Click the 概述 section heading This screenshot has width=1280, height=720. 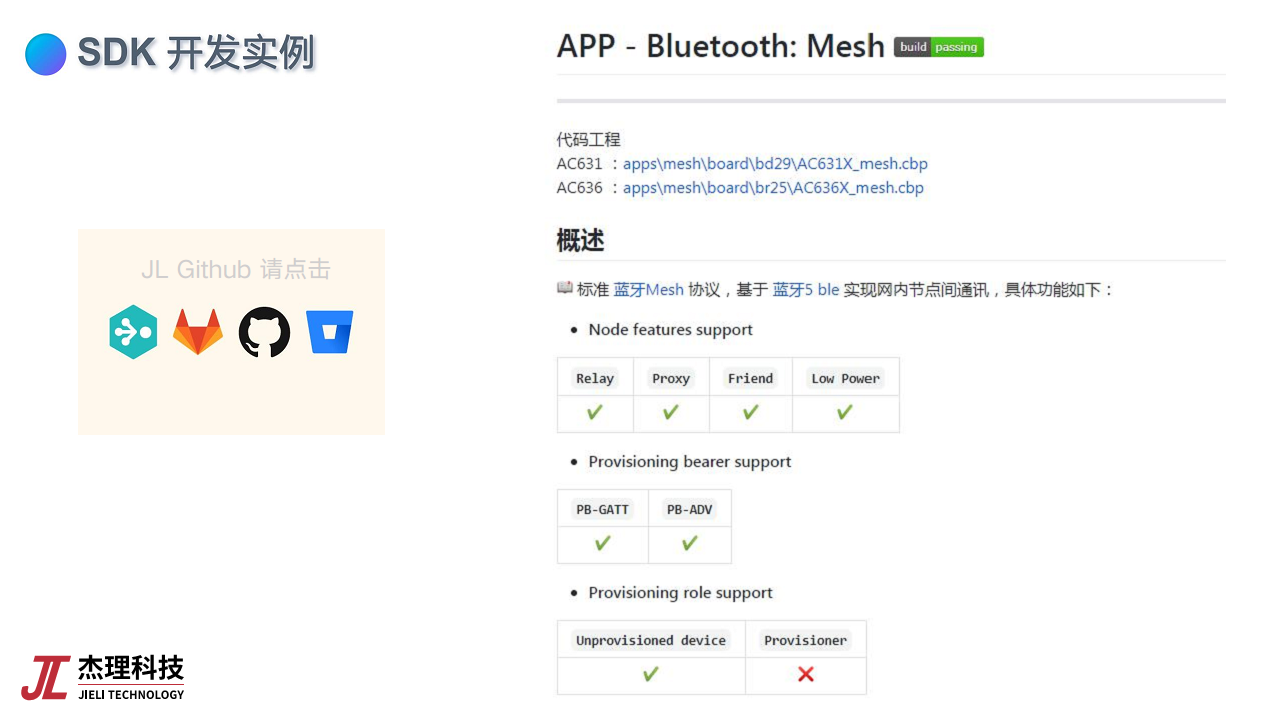pyautogui.click(x=581, y=241)
